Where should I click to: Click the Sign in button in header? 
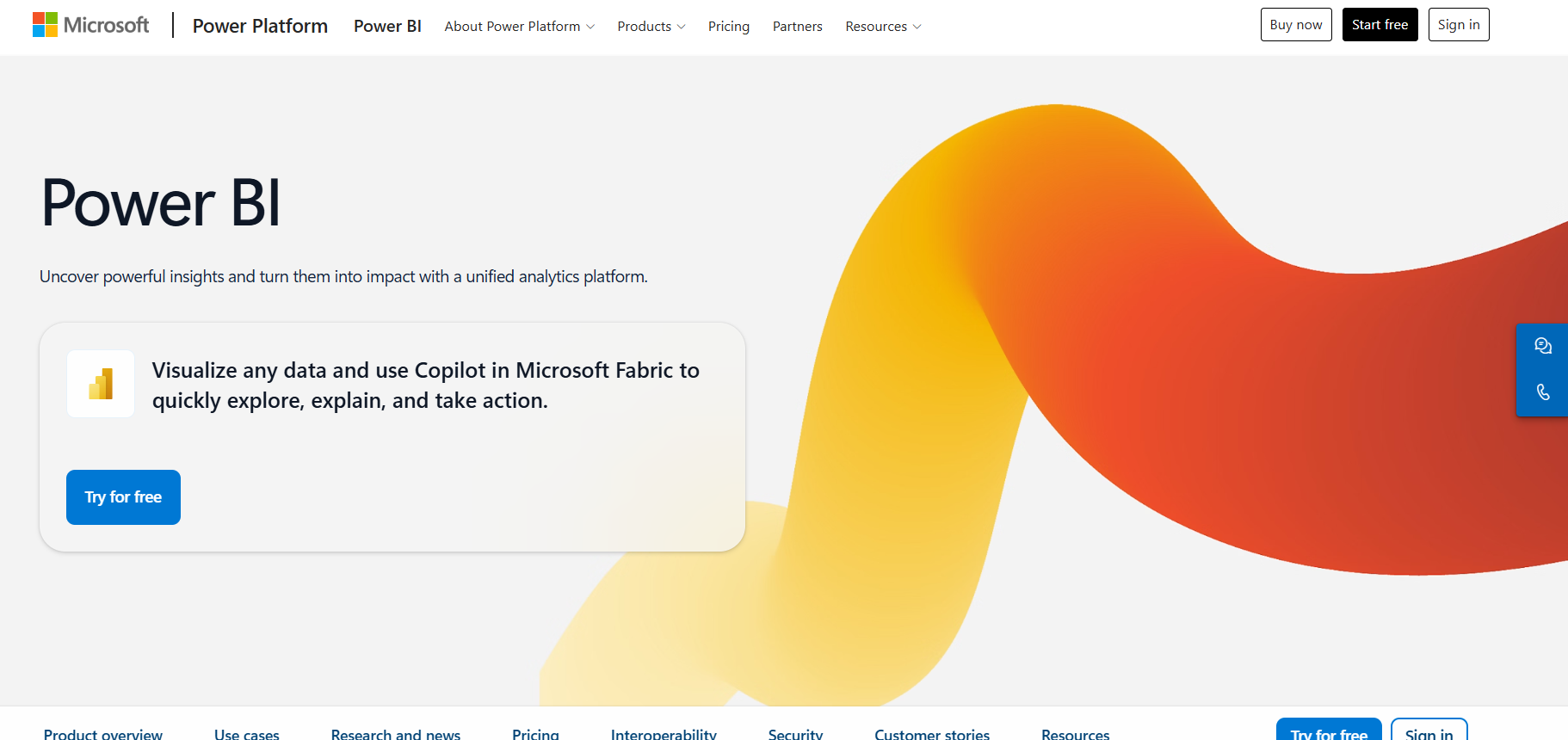coord(1459,25)
